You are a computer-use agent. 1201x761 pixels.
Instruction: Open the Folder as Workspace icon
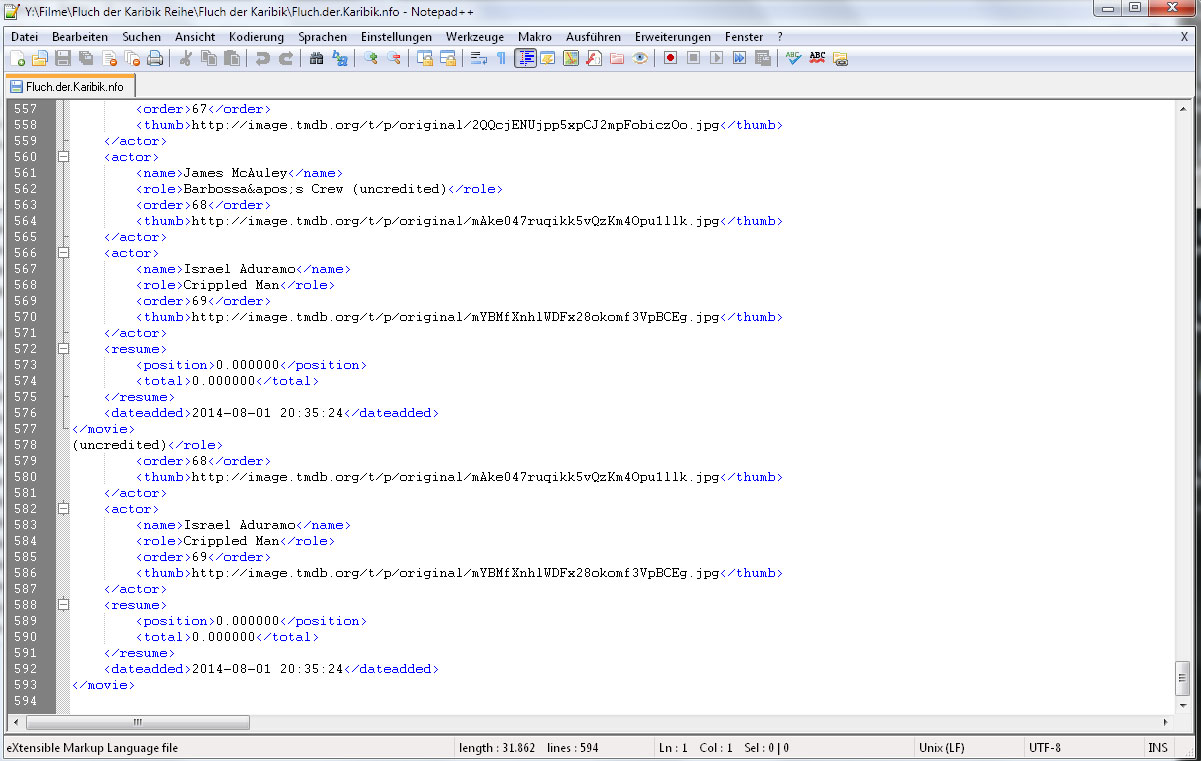coord(617,59)
